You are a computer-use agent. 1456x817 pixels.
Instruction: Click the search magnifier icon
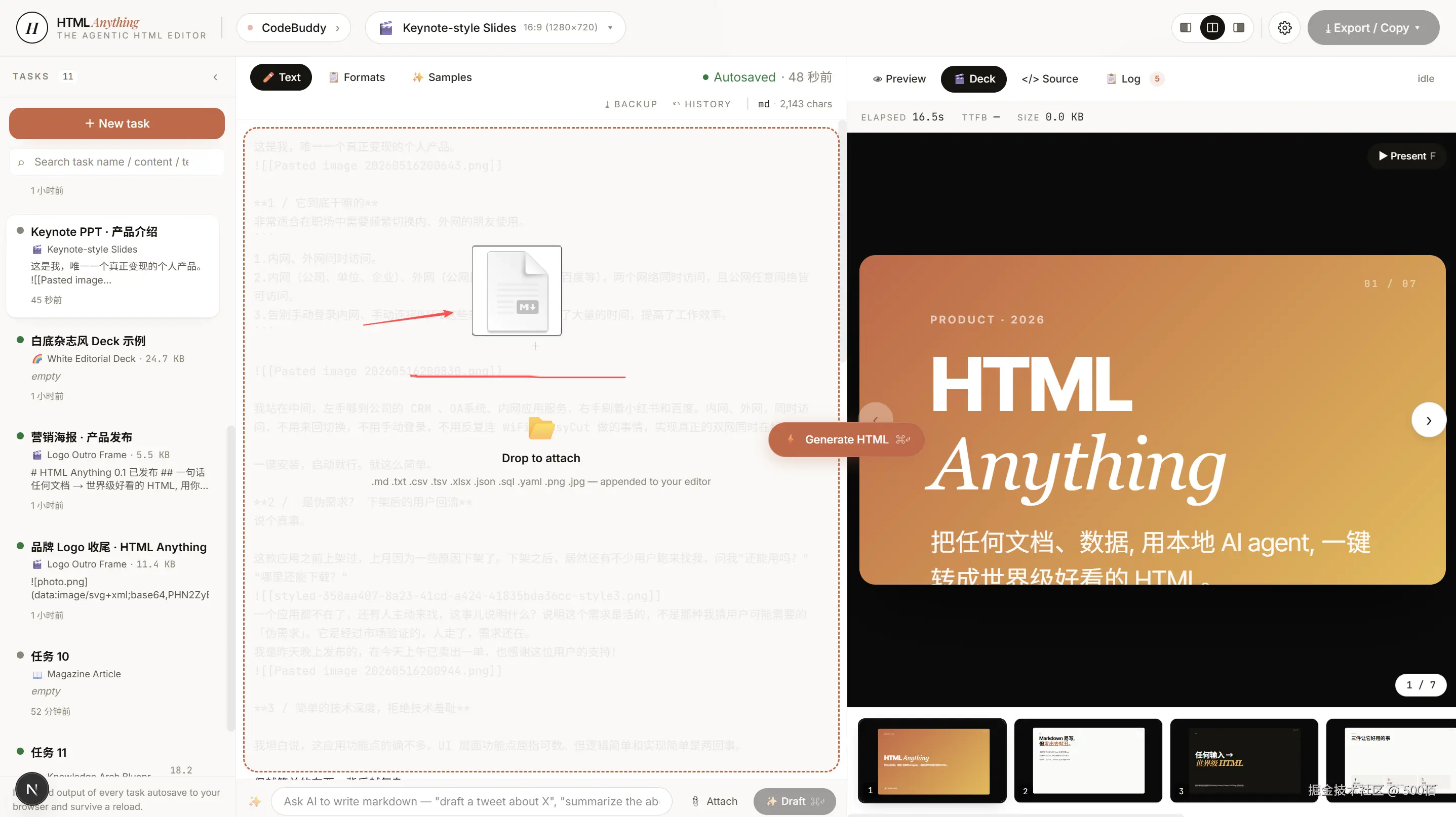[21, 162]
